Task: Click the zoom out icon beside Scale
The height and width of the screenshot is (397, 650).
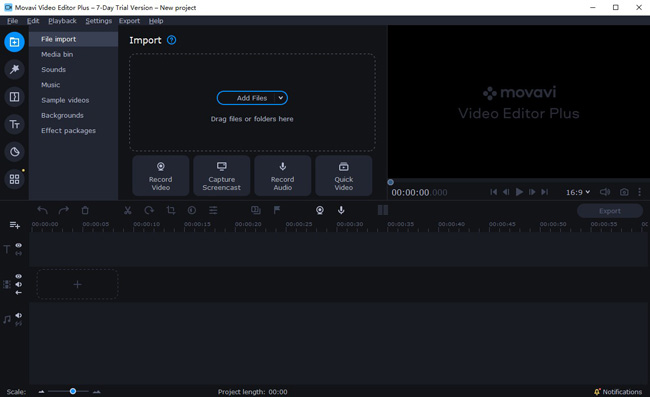Action: click(x=41, y=392)
